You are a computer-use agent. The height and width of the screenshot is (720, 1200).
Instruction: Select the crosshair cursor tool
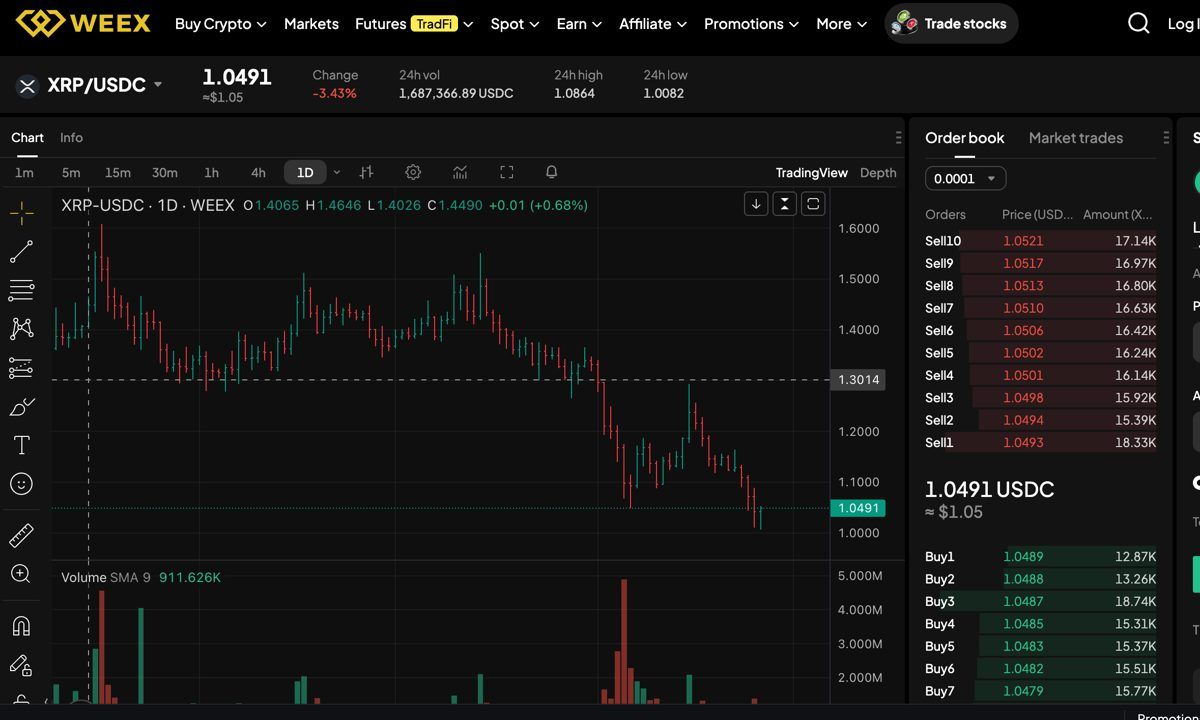pos(21,212)
